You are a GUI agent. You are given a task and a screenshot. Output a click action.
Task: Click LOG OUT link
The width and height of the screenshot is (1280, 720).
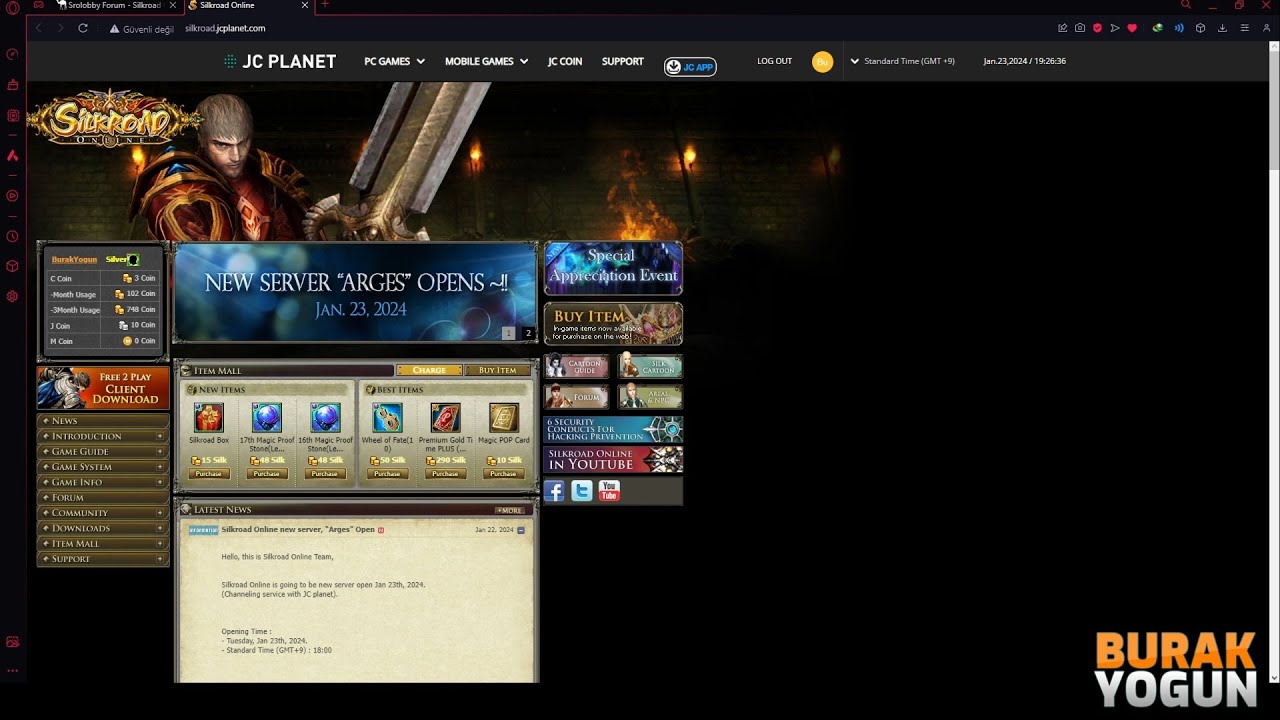coord(774,61)
